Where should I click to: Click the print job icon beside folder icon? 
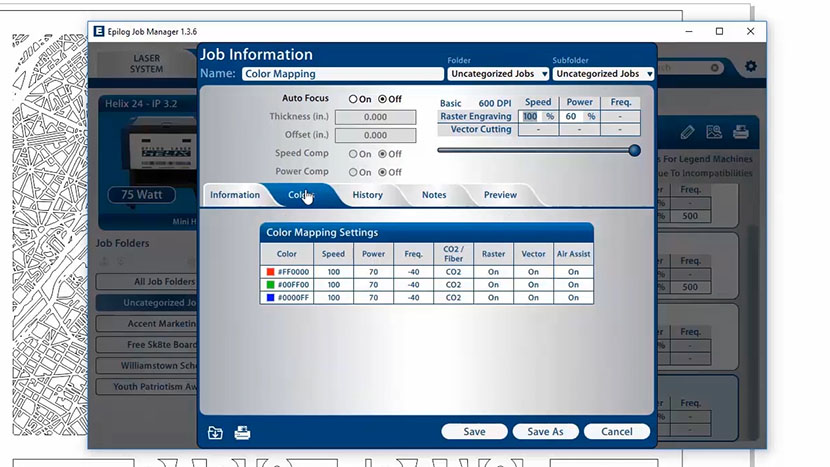(242, 432)
